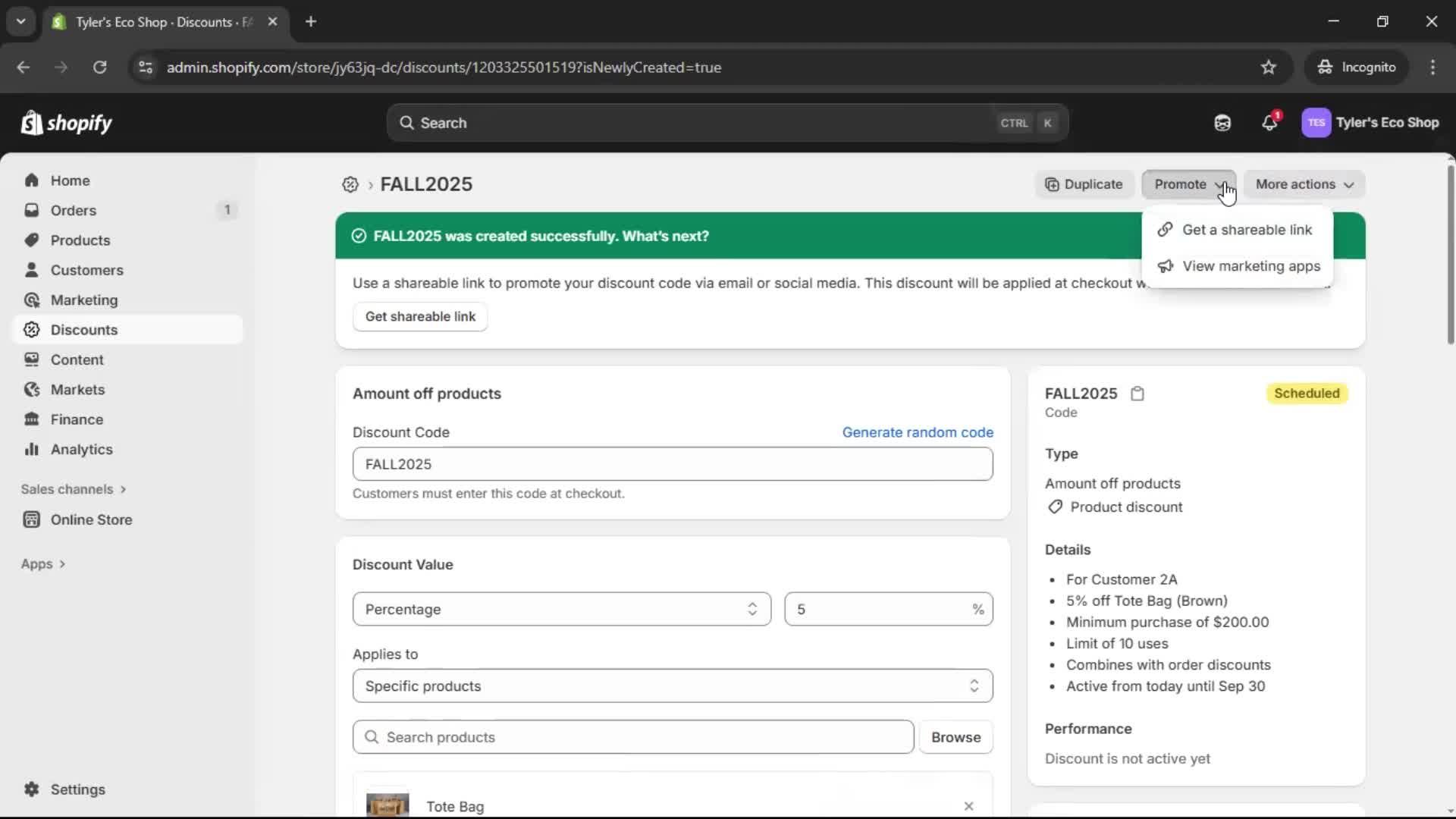Screen dimensions: 1456x819
Task: Open the Marketing section
Action: (83, 300)
